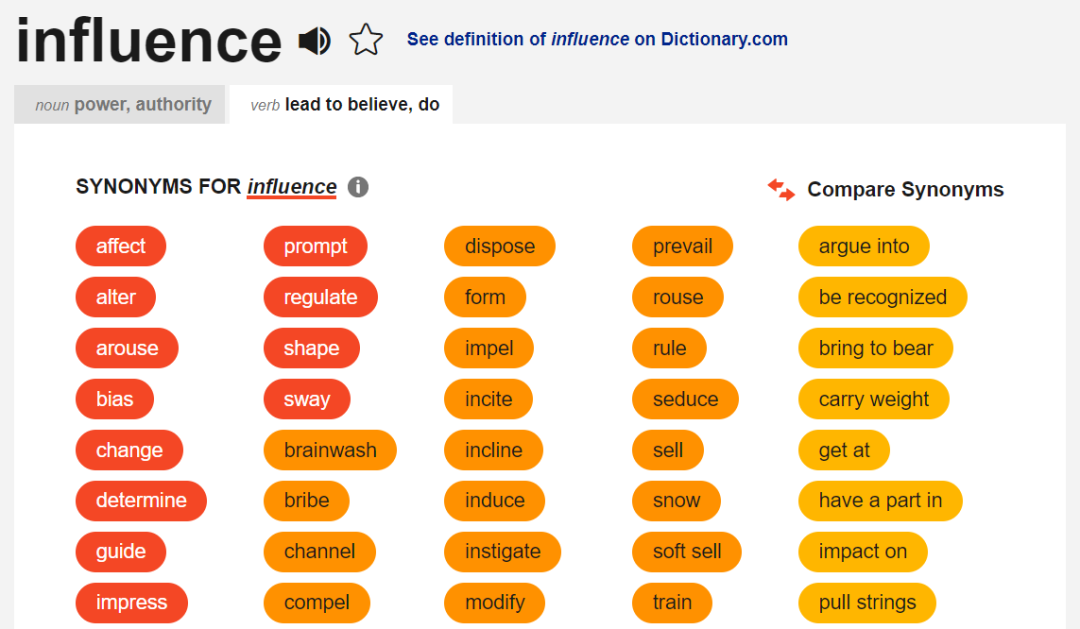The height and width of the screenshot is (629, 1080).
Task: Select the phrase argue into
Action: pos(863,246)
